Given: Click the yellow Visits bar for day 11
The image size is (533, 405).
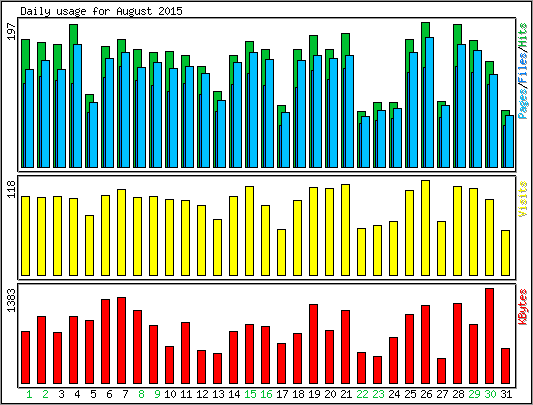Looking at the screenshot, I should pos(186,238).
